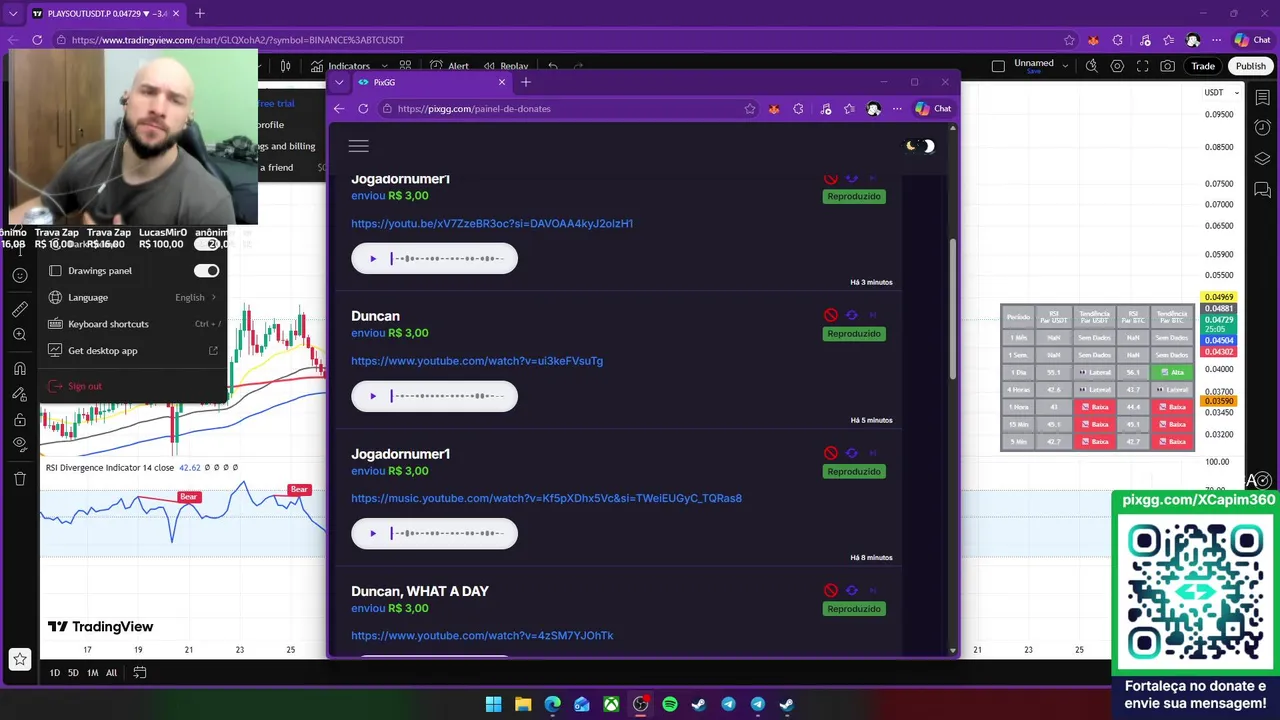Screen dimensions: 1280x720
Task: Replay icon on Duncan donation
Action: coord(852,315)
